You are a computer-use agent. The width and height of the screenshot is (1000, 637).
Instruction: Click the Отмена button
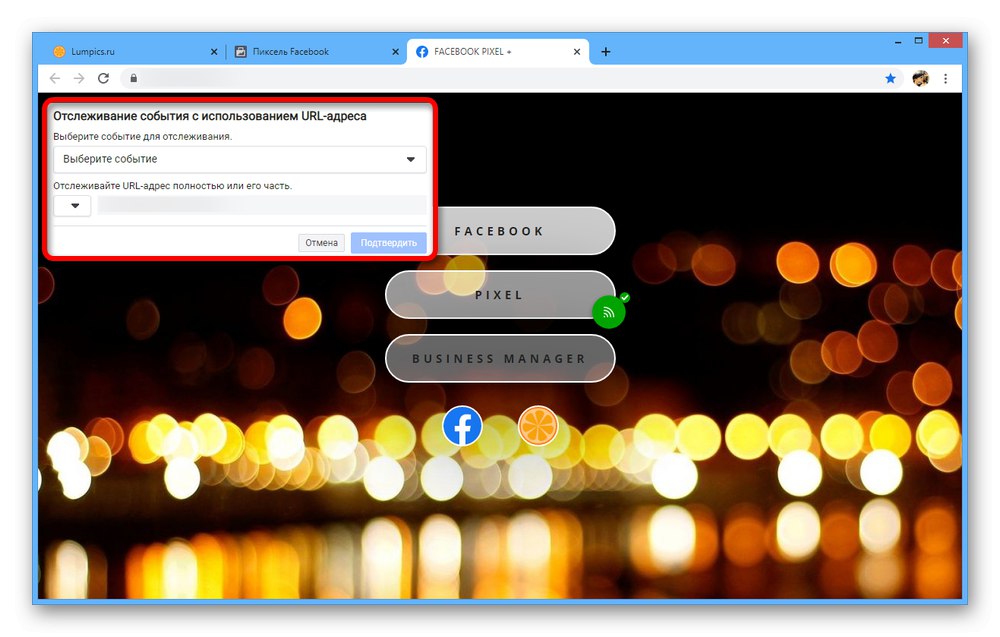coord(321,243)
